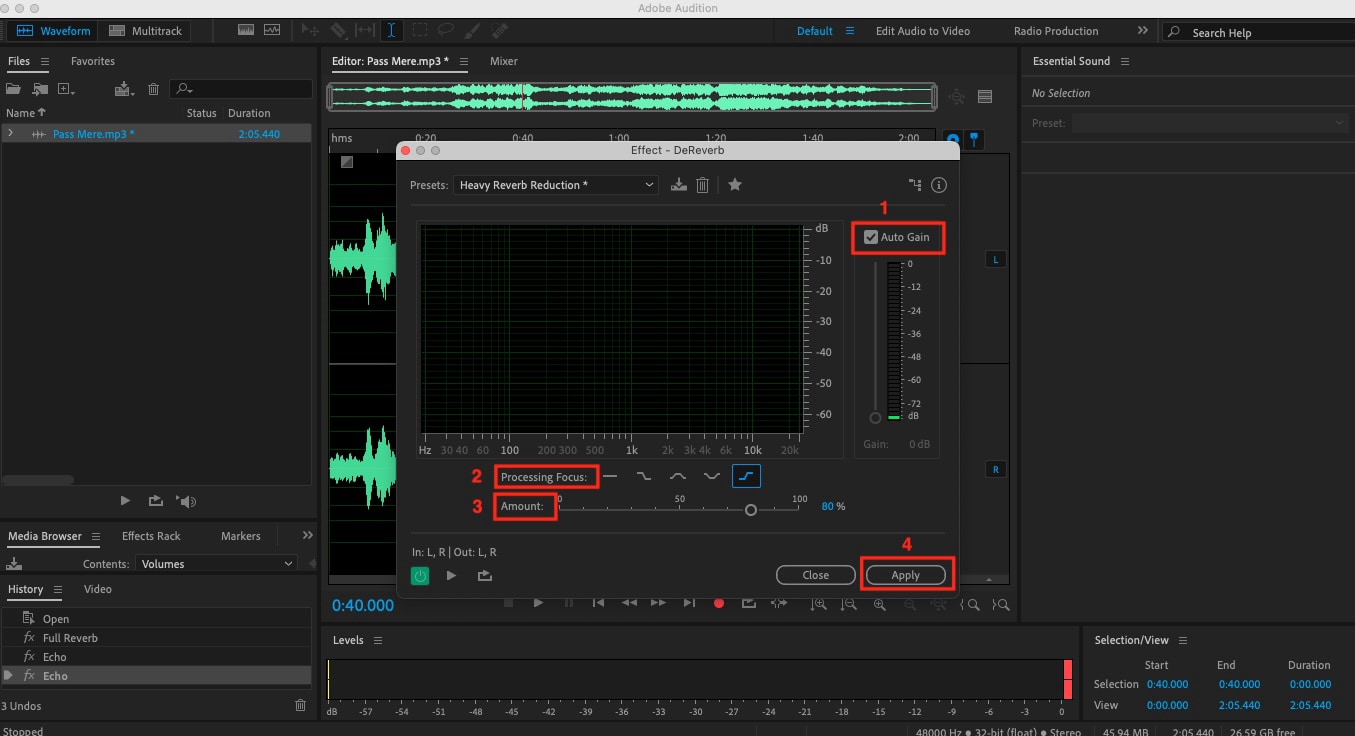Show the Spectral Pitch Display icon

click(x=272, y=30)
